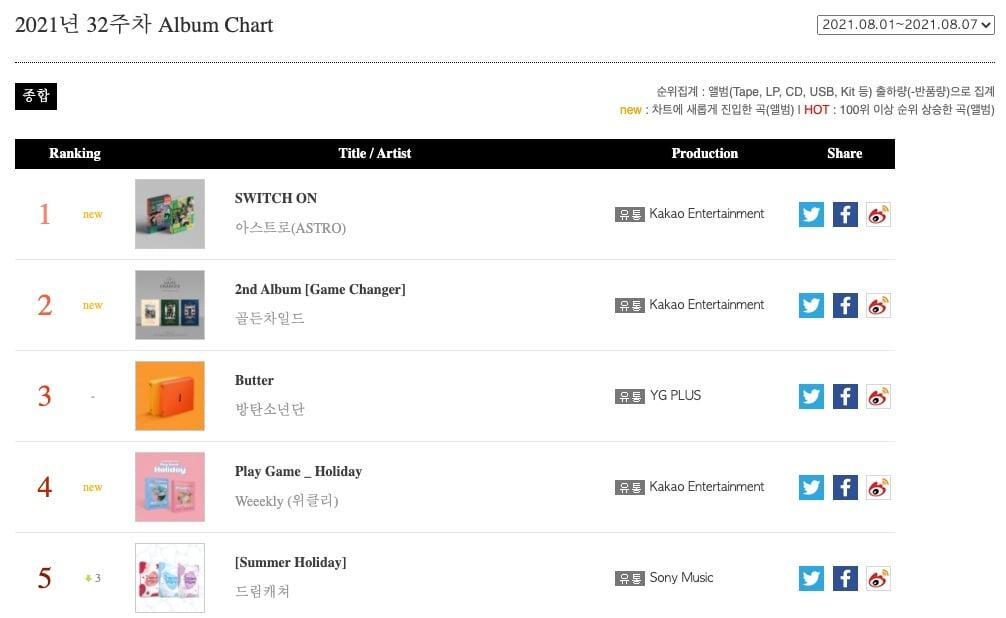Select the 종합 chart tab

pos(36,96)
